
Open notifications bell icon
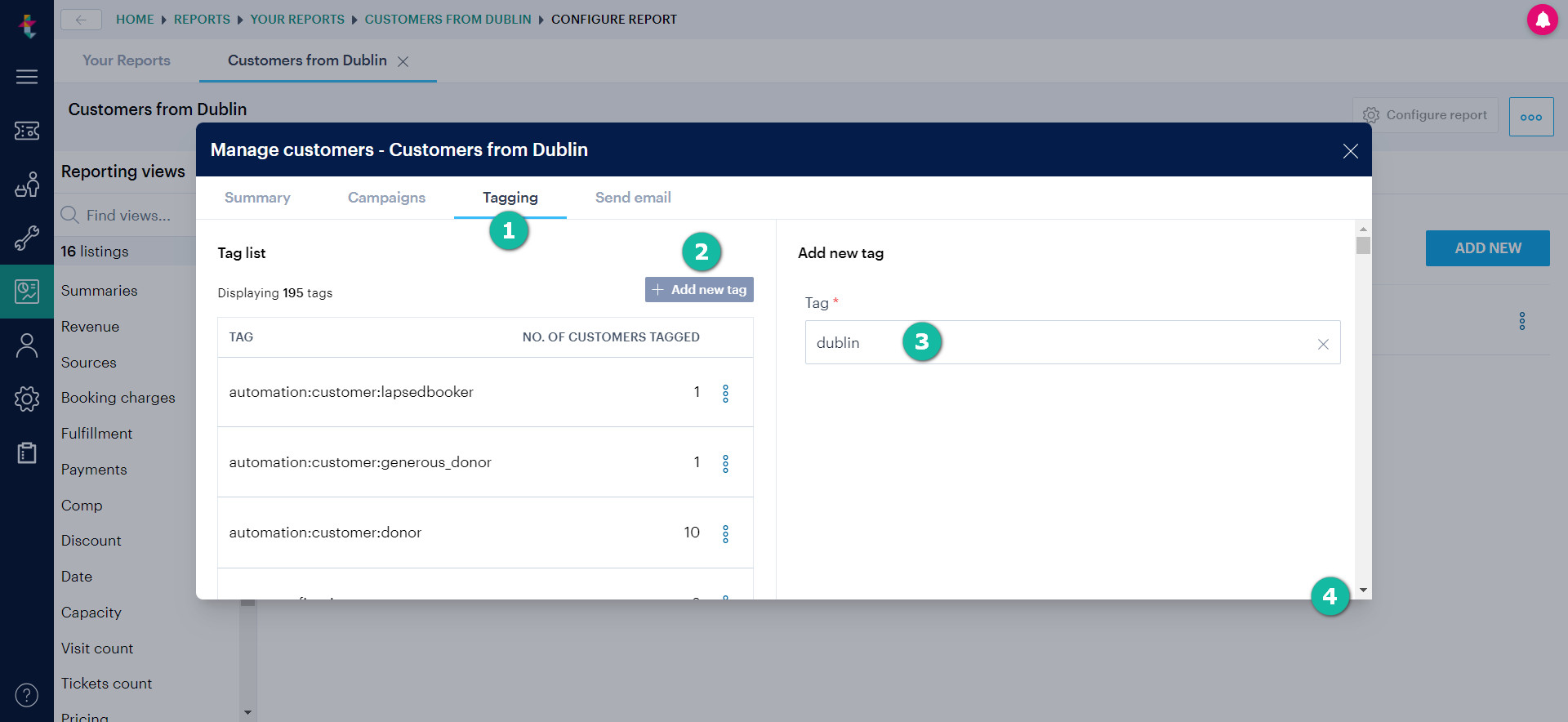click(1543, 20)
